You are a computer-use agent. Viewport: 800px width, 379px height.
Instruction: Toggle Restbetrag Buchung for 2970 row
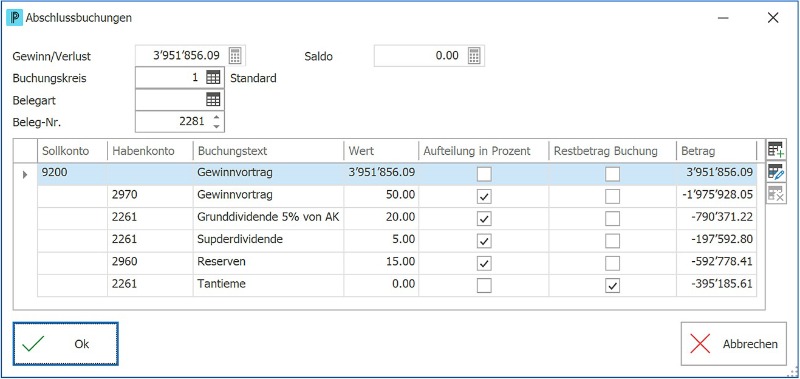click(x=612, y=196)
